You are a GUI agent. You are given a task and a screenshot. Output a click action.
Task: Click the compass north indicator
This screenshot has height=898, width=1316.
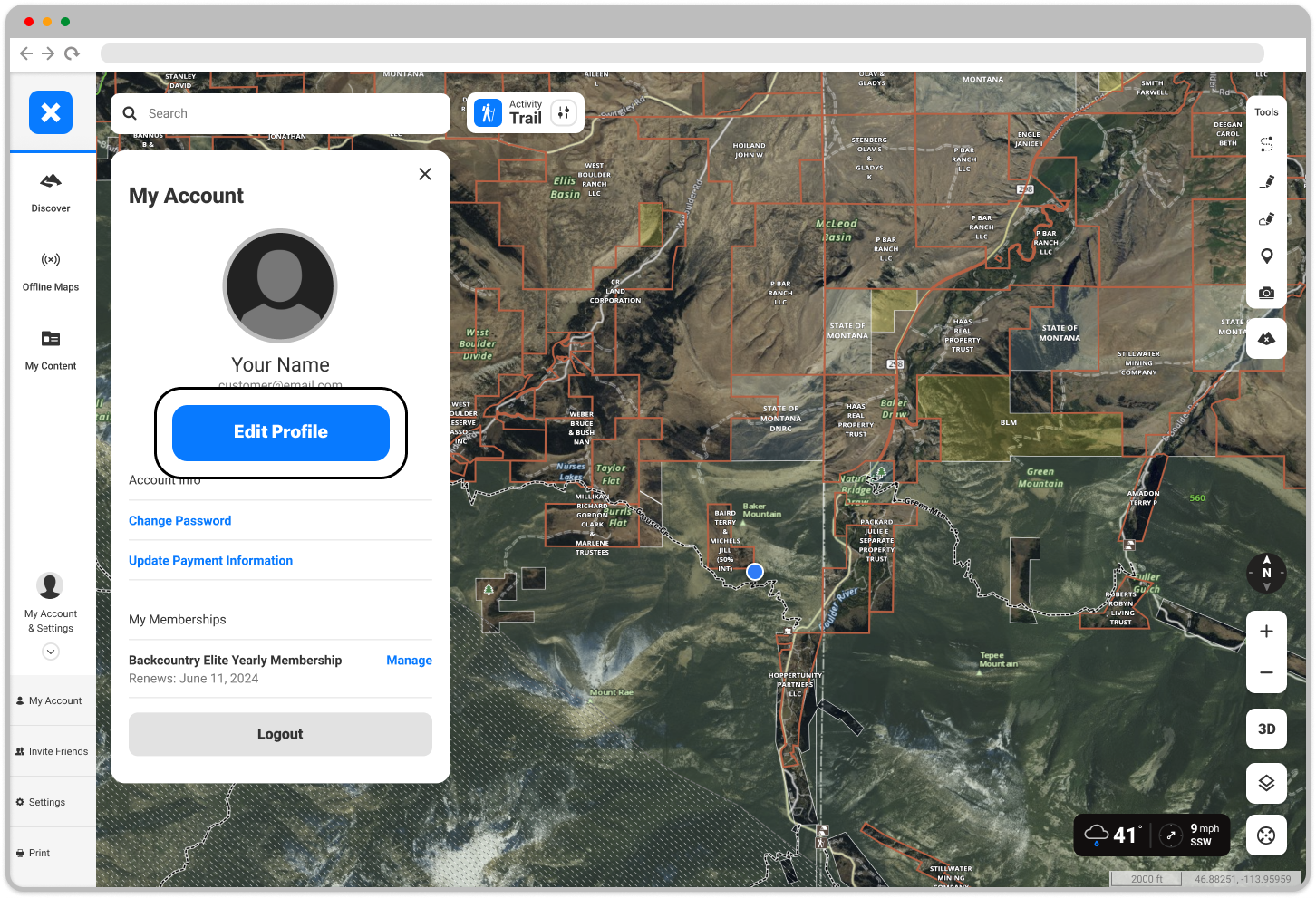[1266, 573]
